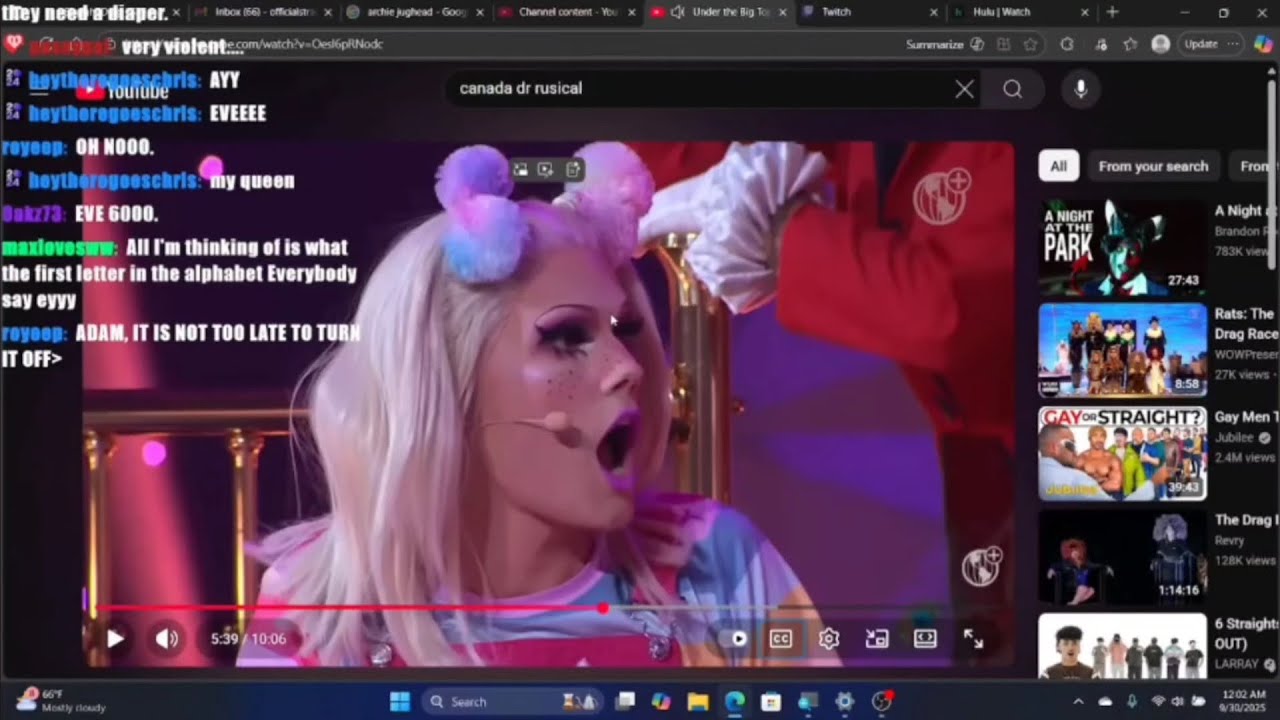
Task: Close the Twitch tab
Action: 934,12
